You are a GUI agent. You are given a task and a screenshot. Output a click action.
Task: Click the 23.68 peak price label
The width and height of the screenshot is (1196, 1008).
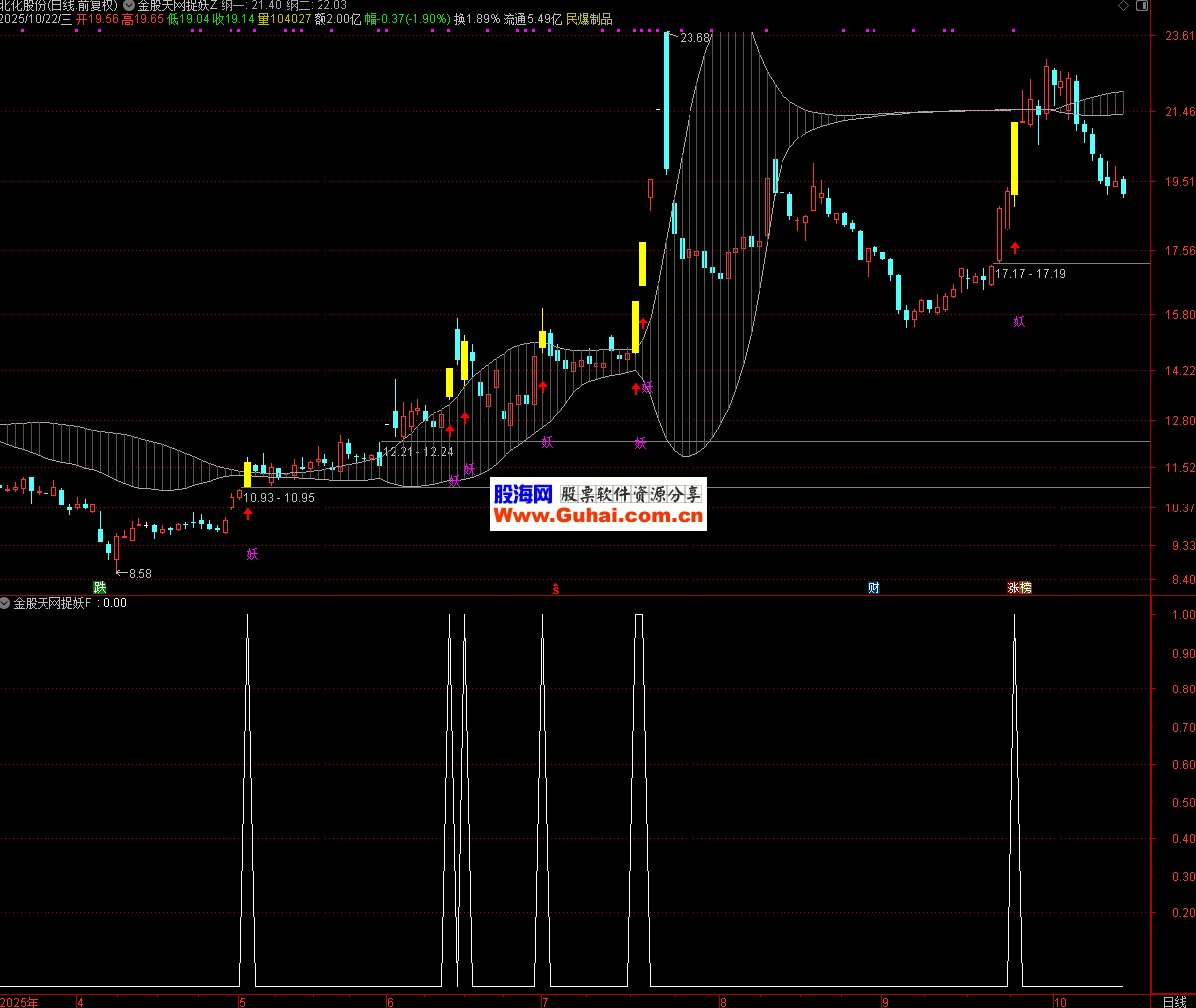point(695,38)
